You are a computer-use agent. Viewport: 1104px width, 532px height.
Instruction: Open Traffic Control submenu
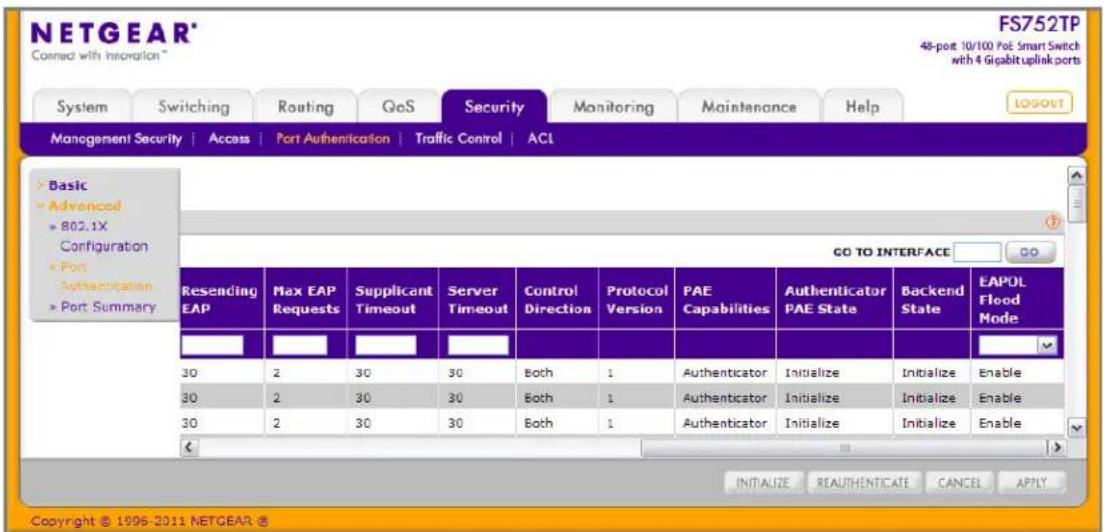pos(458,139)
